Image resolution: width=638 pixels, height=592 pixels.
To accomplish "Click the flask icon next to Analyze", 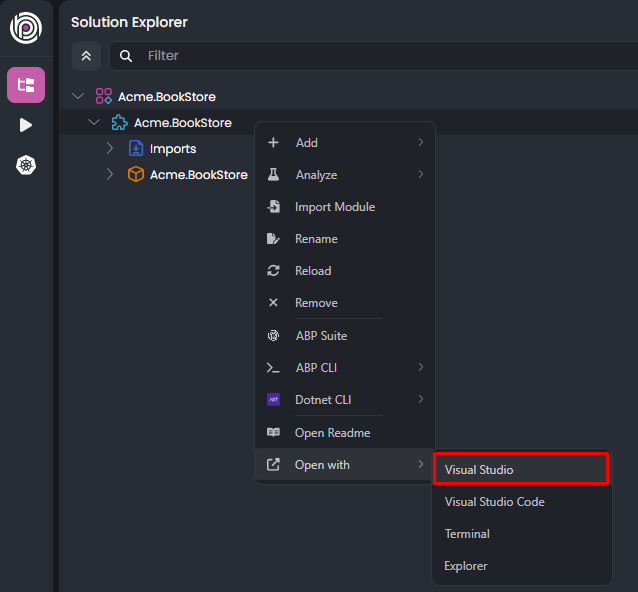I will coord(273,174).
